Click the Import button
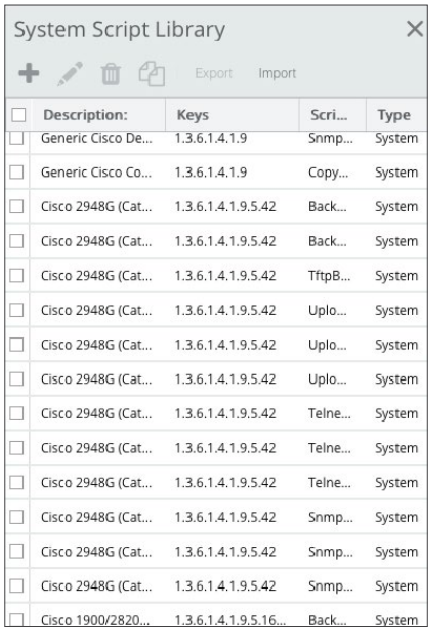 tap(277, 73)
